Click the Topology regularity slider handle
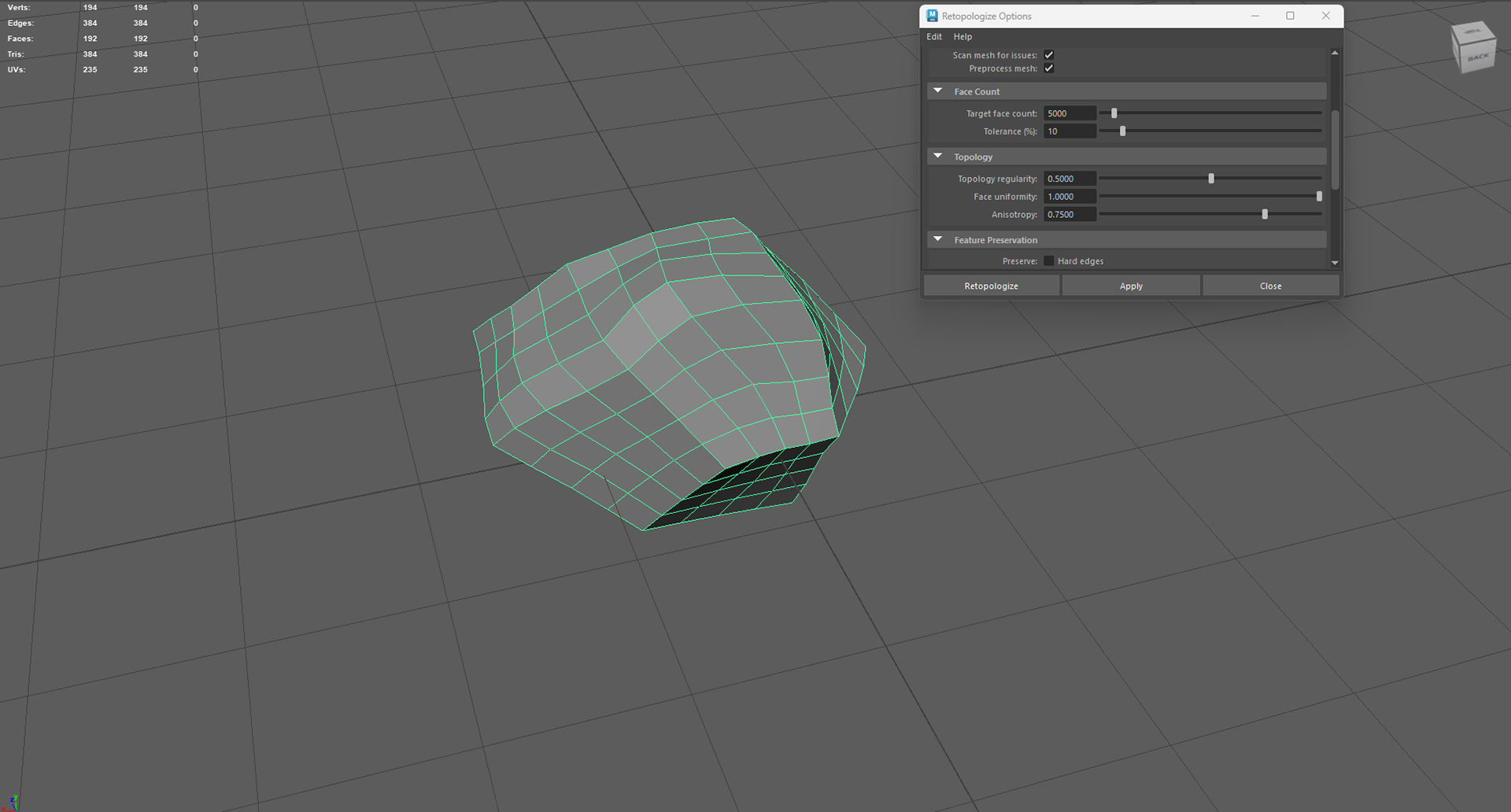Screen dimensions: 1511x812 [x=1211, y=179]
